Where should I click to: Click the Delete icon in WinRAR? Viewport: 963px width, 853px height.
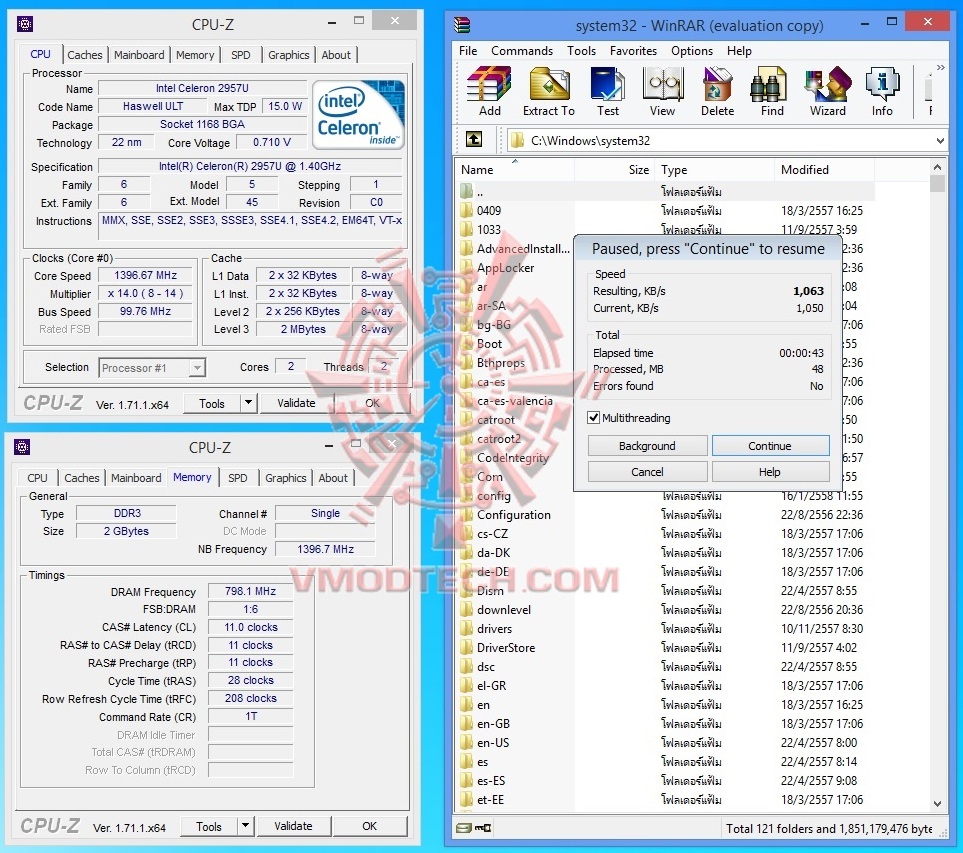[717, 84]
